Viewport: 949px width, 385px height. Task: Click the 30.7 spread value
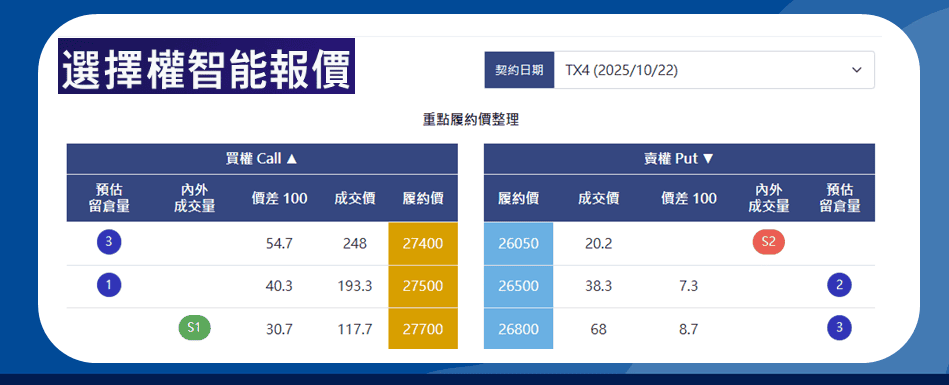279,329
